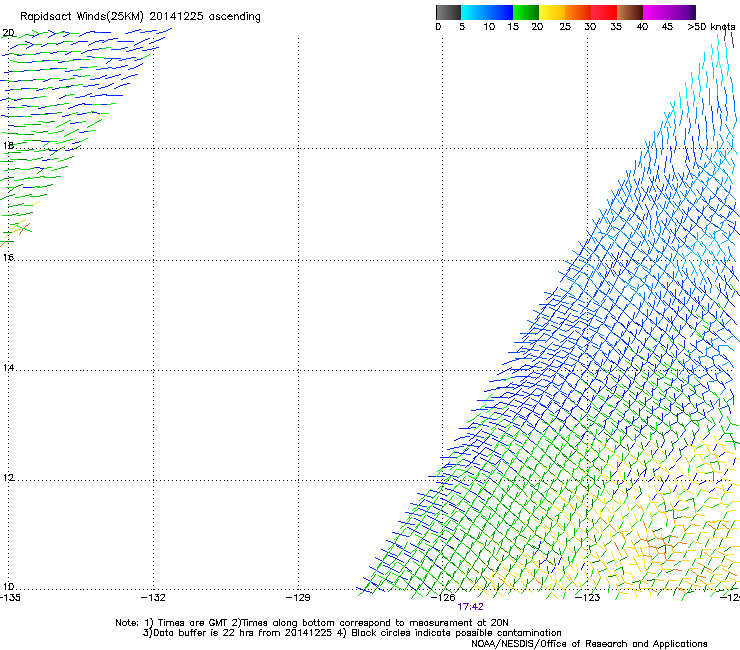740x650 pixels.
Task: Select the orange 25-30 knots legend segment
Action: (578, 12)
